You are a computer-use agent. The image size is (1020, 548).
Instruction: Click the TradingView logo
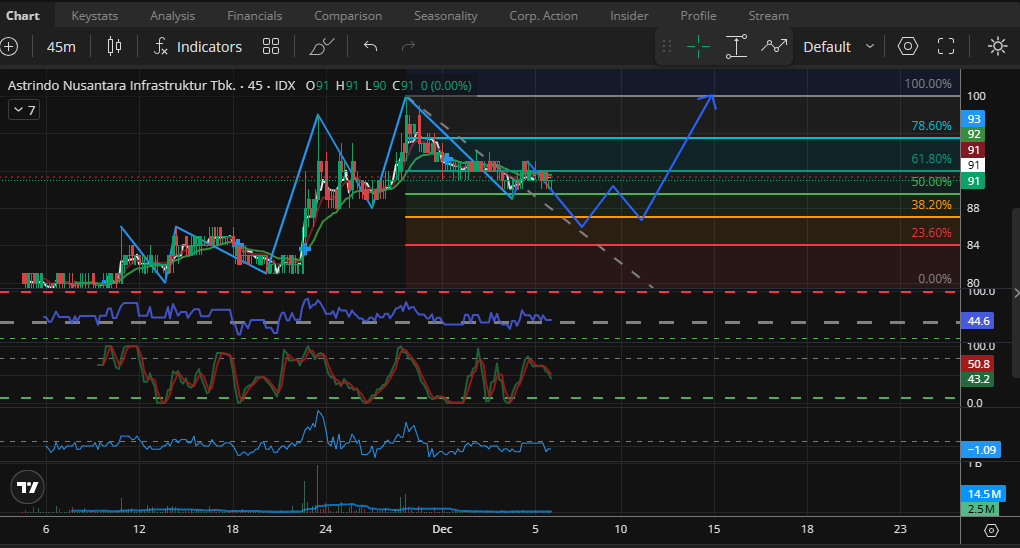coord(28,487)
